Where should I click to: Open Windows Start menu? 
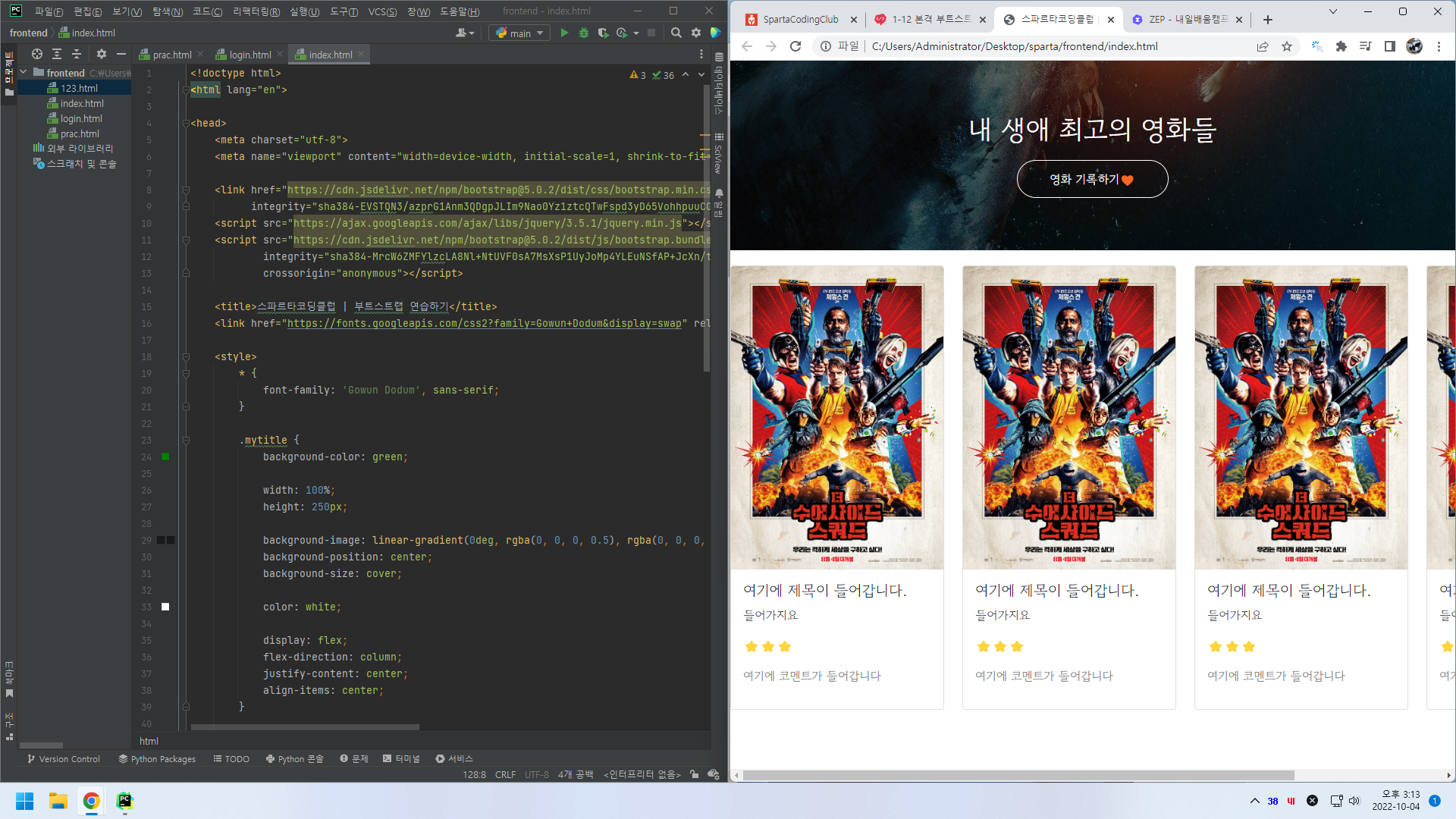coord(24,801)
